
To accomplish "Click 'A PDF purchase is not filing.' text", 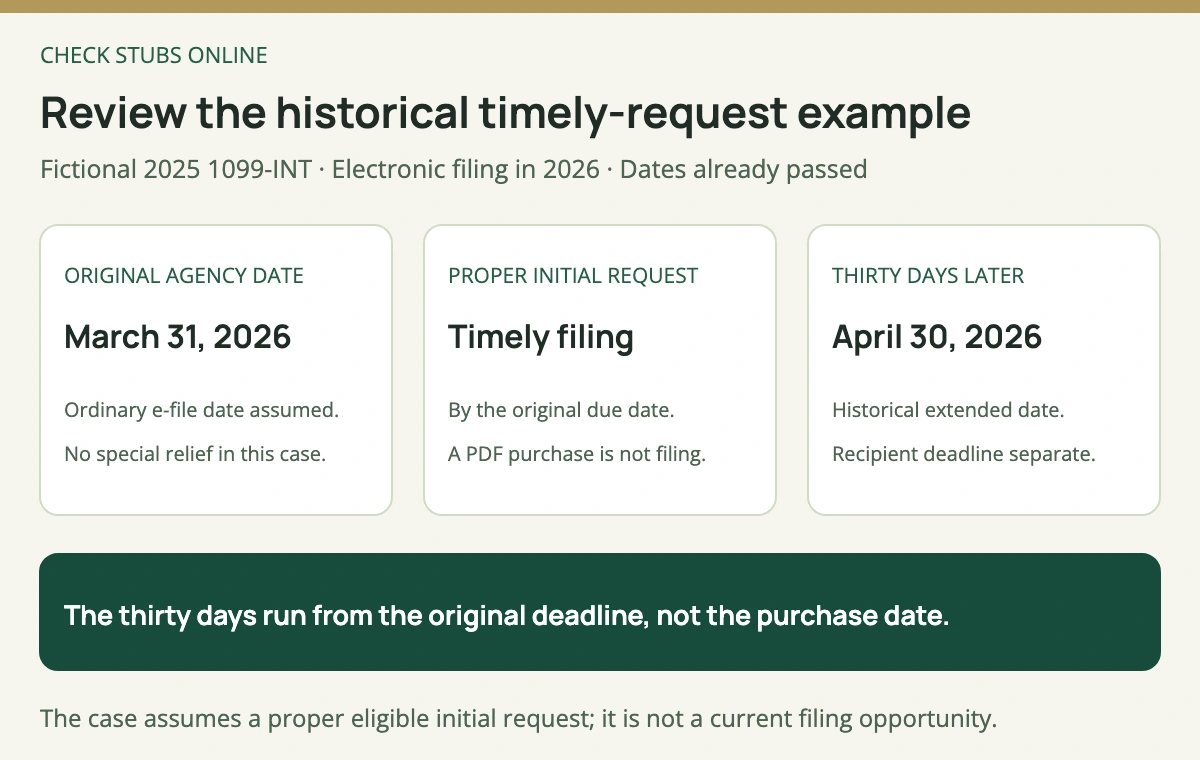I will click(x=577, y=454).
